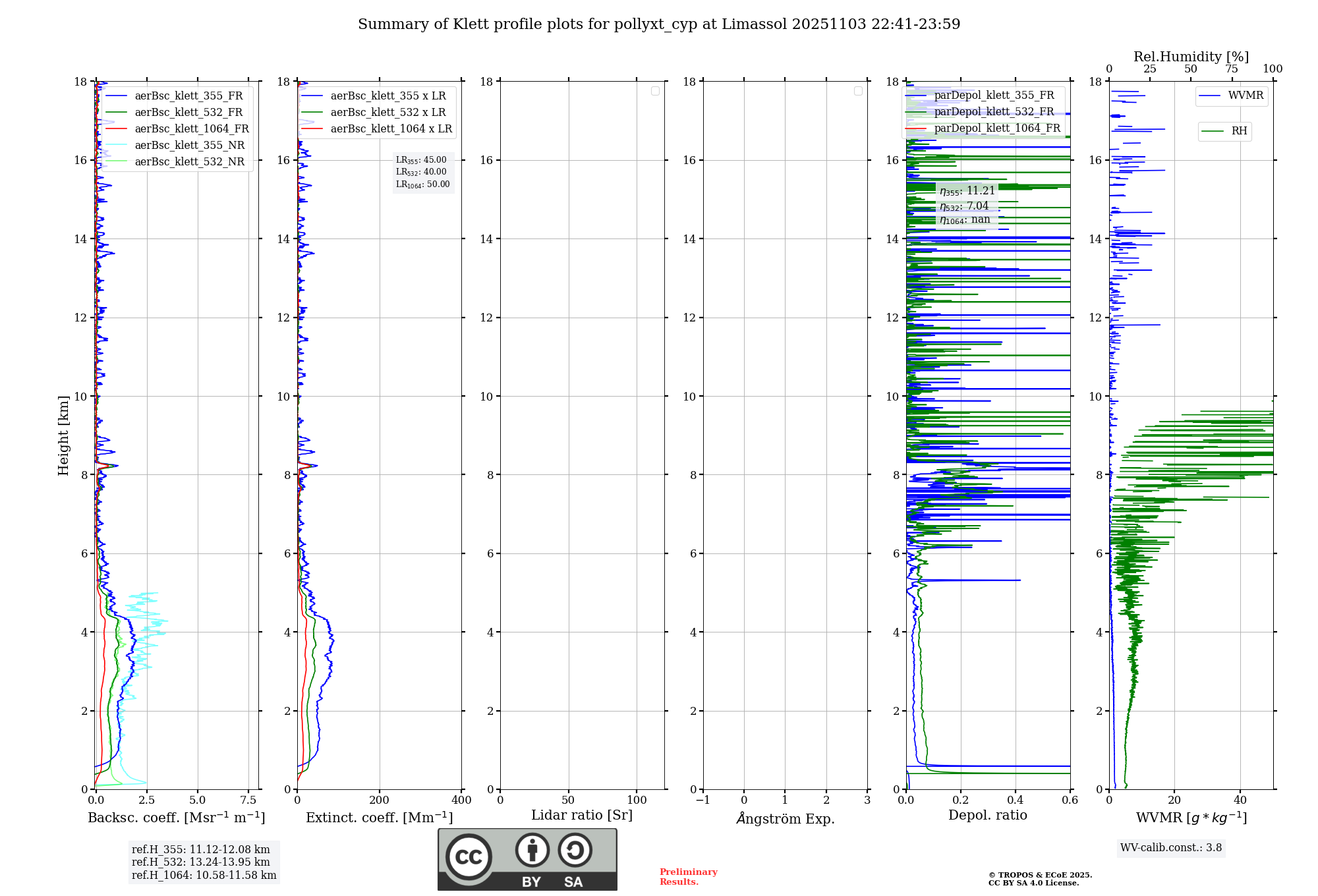Viewport: 1318px width, 896px height.
Task: Click the Backsc. coeff. x-axis label
Action: point(176,818)
